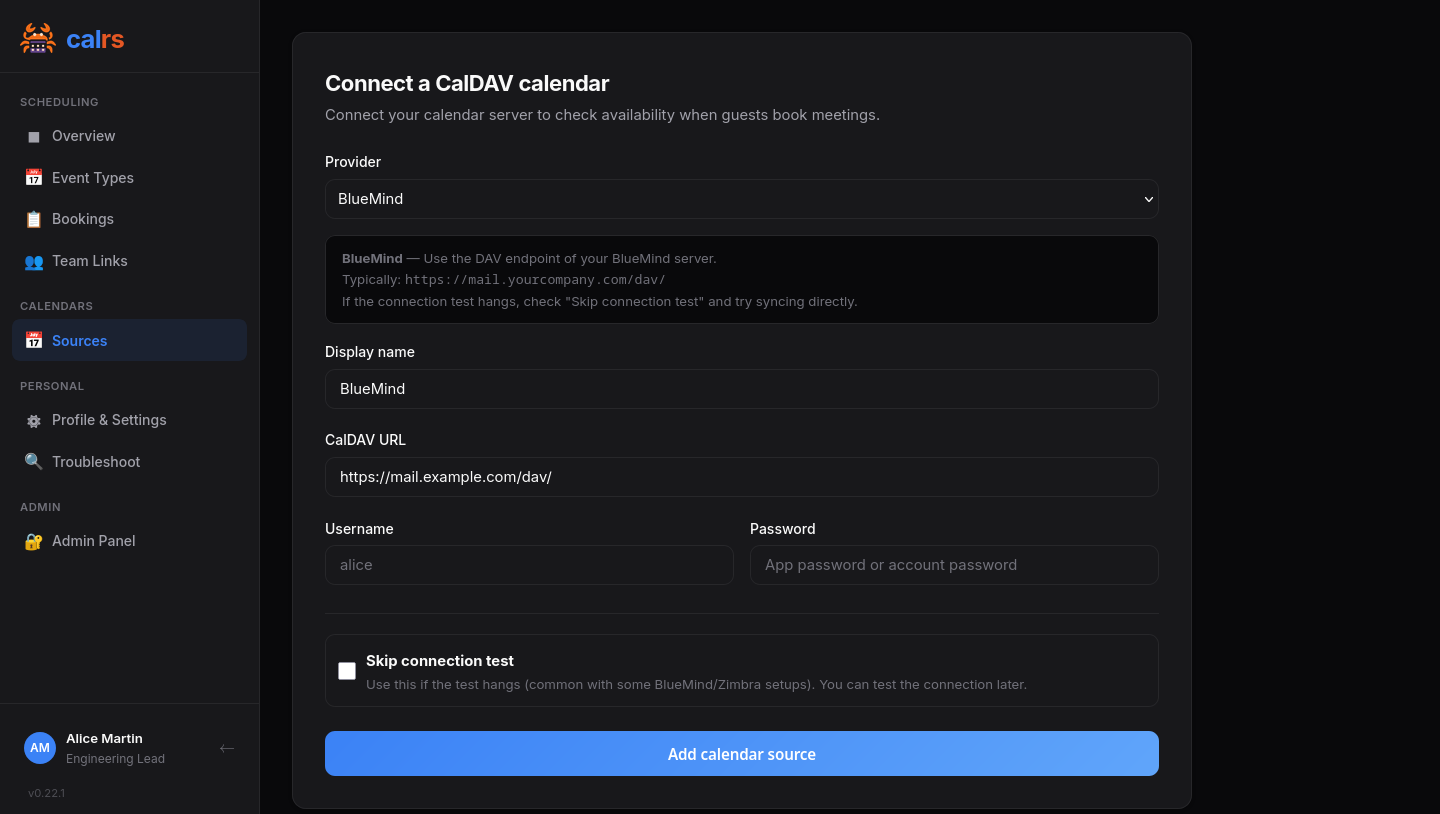Select Sources under the Calendars section

coord(79,340)
